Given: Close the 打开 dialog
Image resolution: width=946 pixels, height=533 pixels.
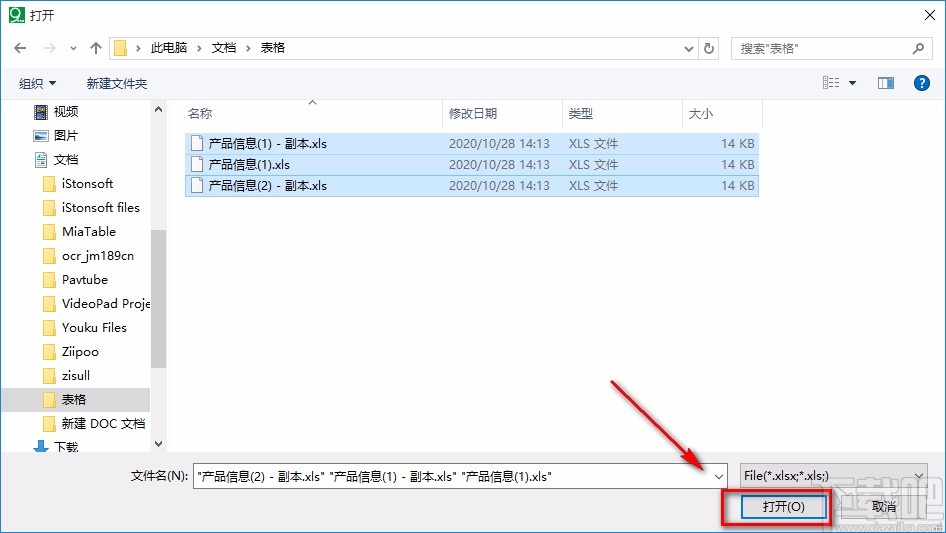Looking at the screenshot, I should (930, 15).
